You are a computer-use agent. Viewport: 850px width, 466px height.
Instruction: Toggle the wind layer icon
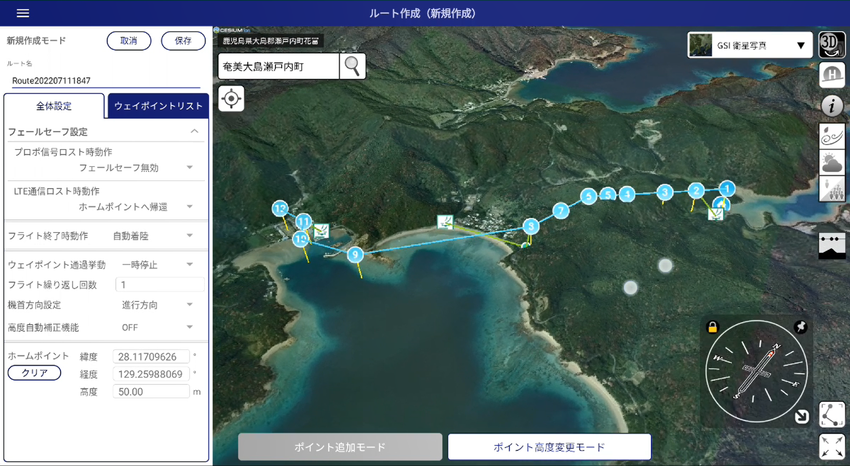point(832,135)
